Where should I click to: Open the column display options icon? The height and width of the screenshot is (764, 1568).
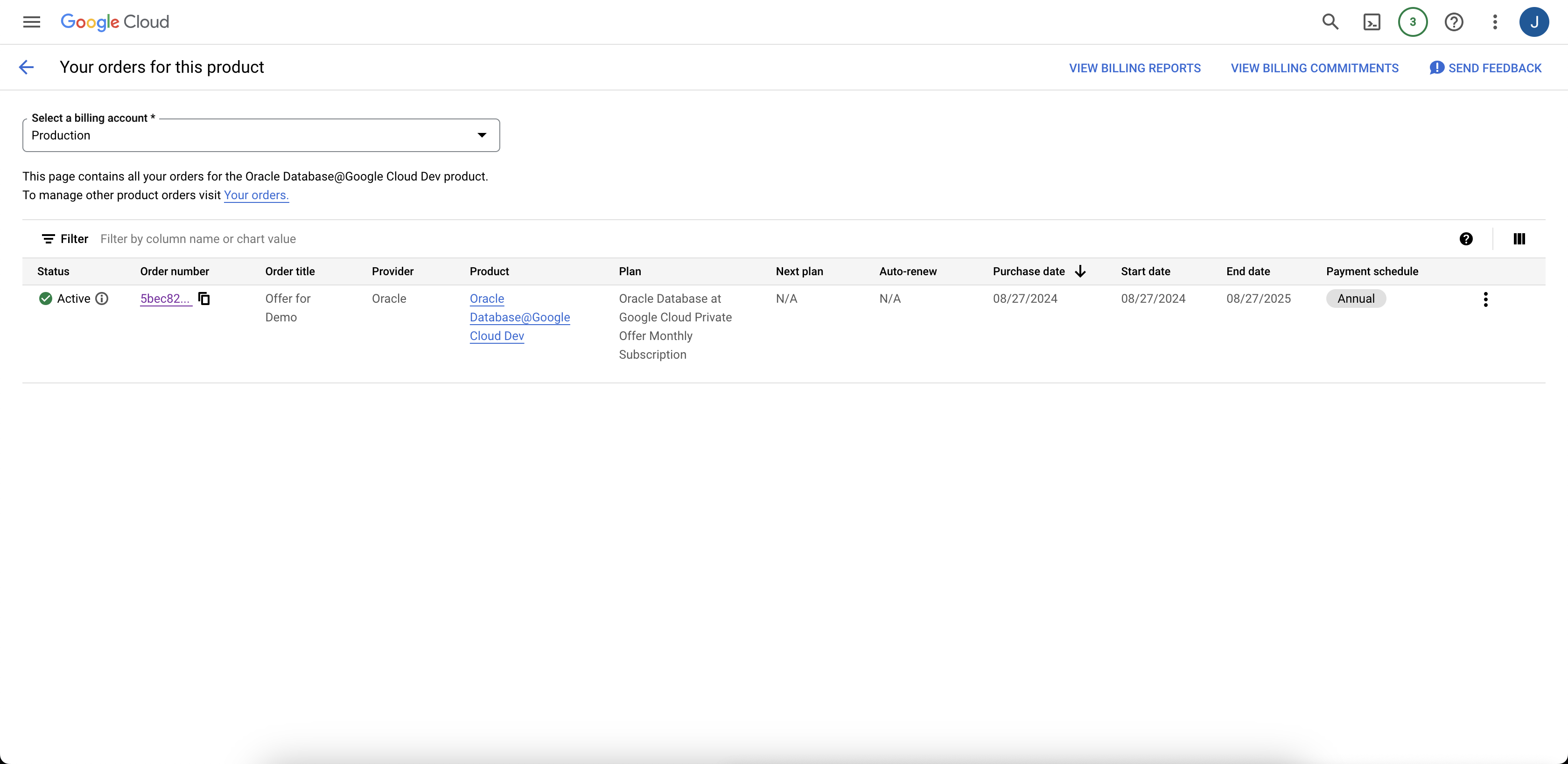(x=1519, y=238)
